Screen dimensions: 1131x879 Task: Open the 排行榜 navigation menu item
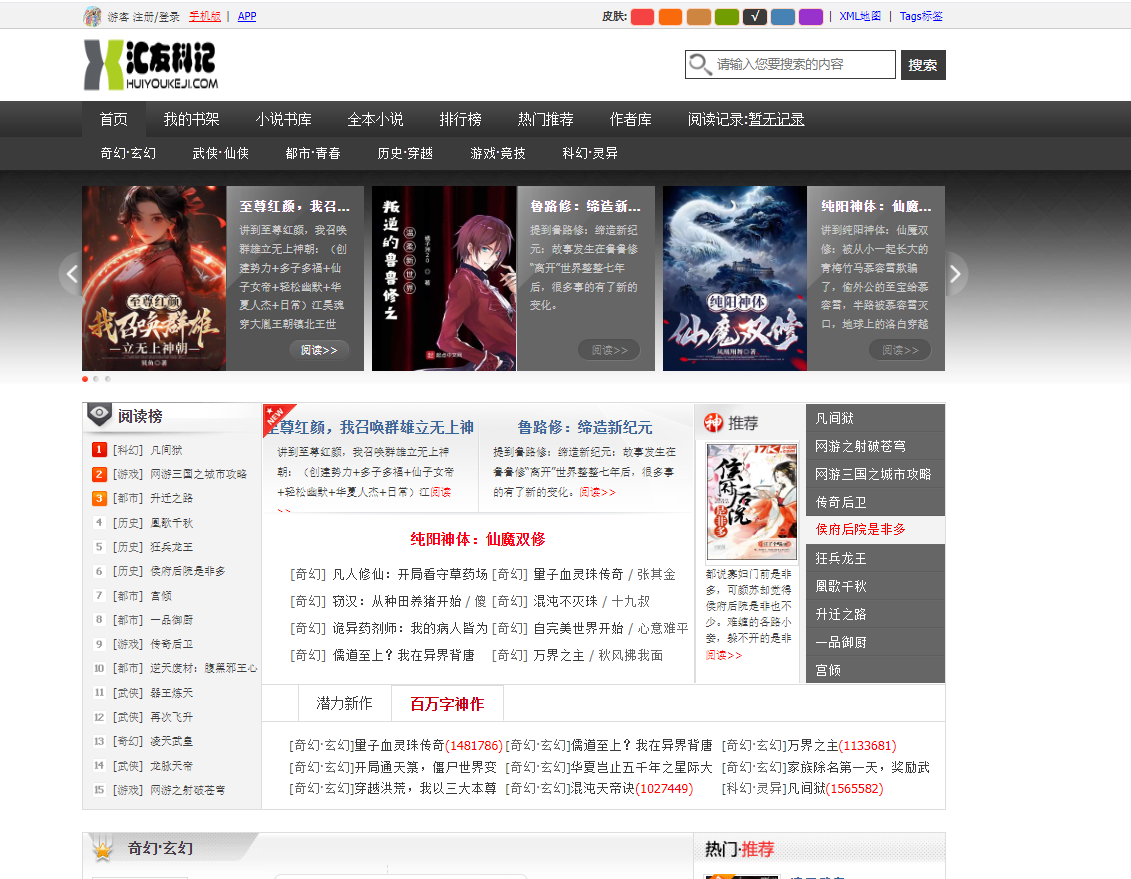[x=460, y=119]
